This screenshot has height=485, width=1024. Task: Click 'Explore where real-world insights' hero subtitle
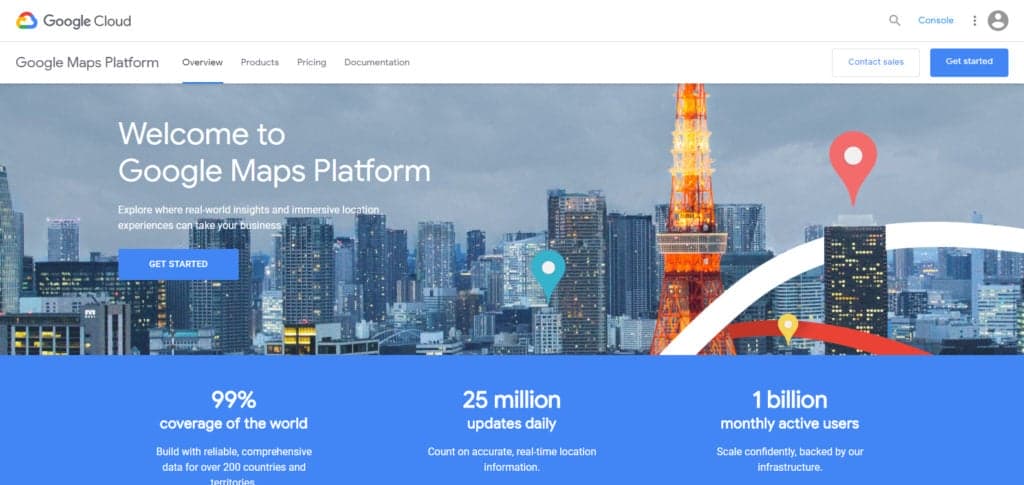tap(248, 217)
